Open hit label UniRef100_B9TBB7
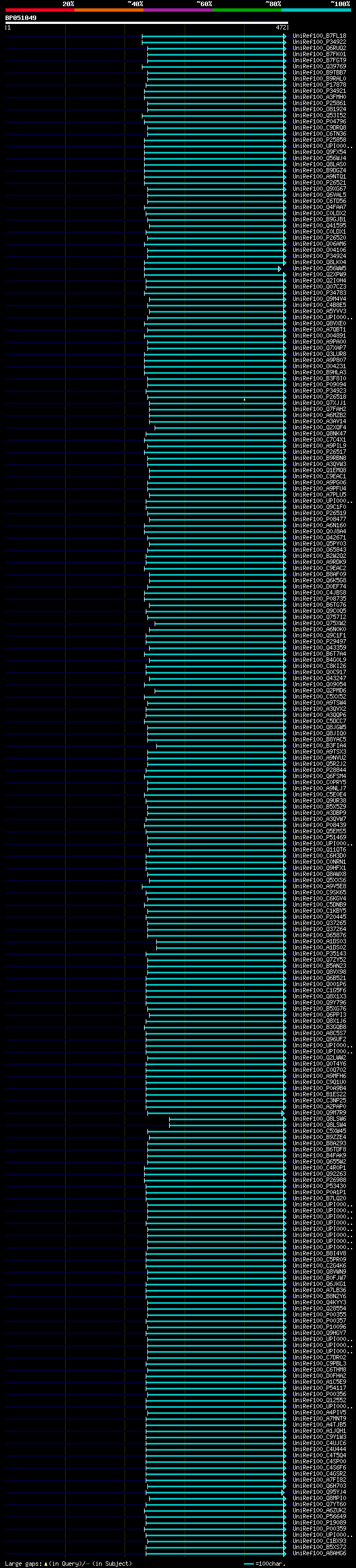The image size is (356, 1568). [319, 72]
